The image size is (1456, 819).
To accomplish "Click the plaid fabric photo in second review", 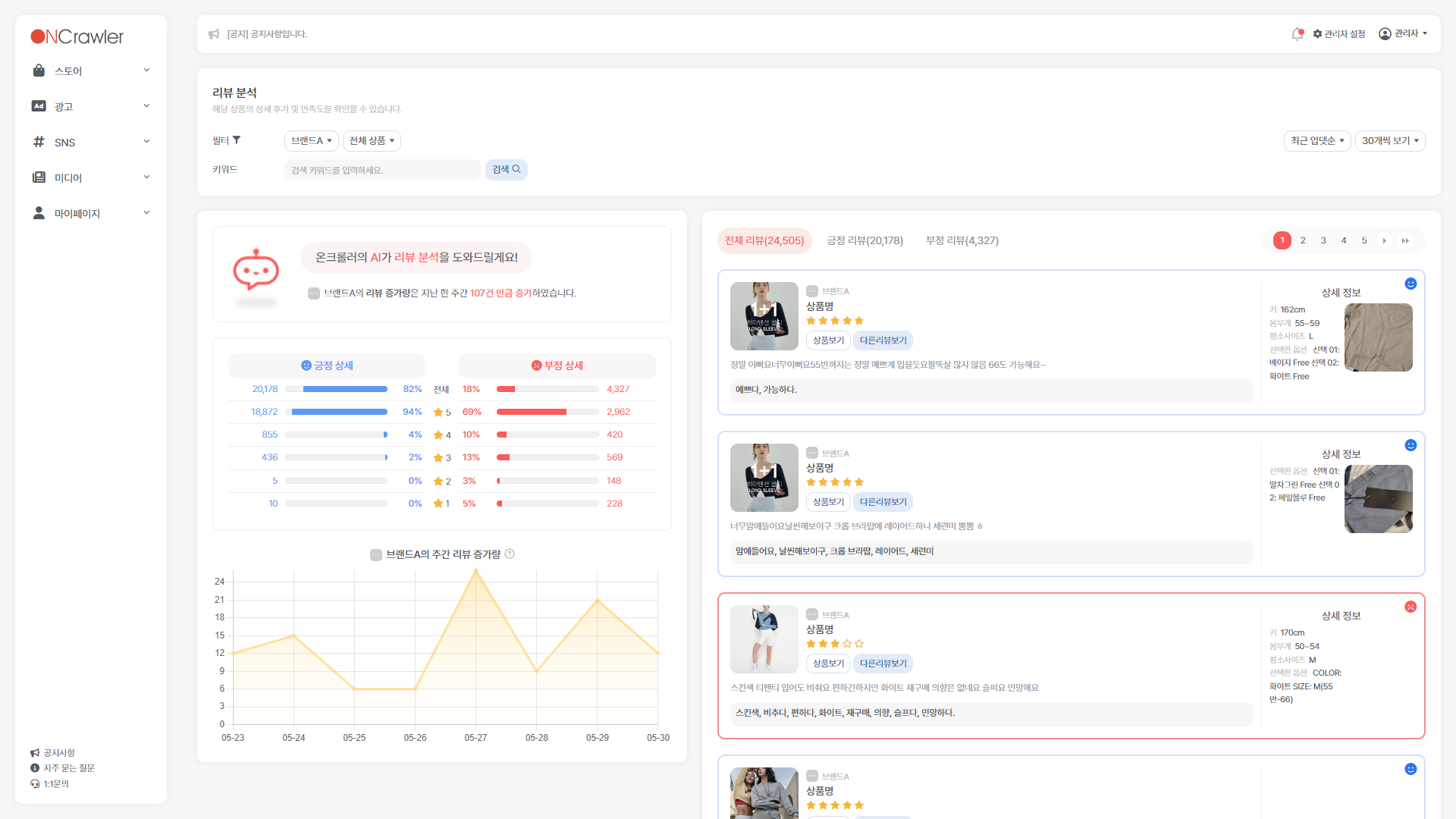I will point(1379,499).
